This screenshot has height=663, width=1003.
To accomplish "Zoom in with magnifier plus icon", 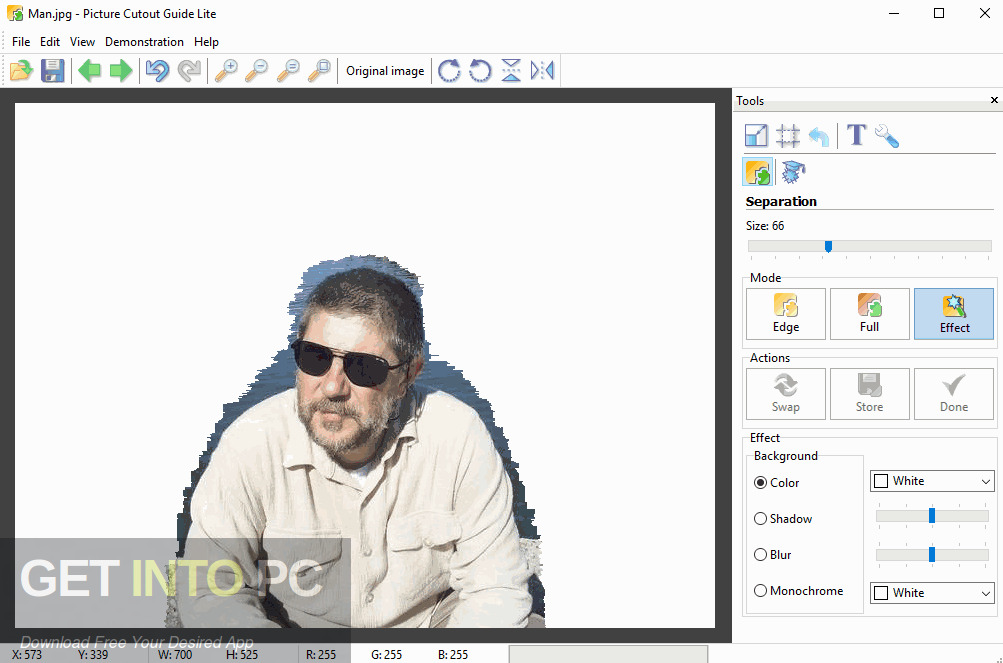I will click(x=226, y=70).
